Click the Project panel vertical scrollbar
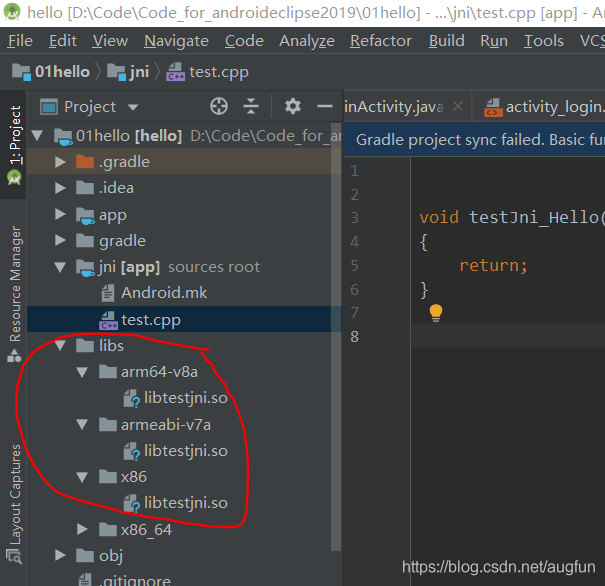605x586 pixels. (336, 338)
